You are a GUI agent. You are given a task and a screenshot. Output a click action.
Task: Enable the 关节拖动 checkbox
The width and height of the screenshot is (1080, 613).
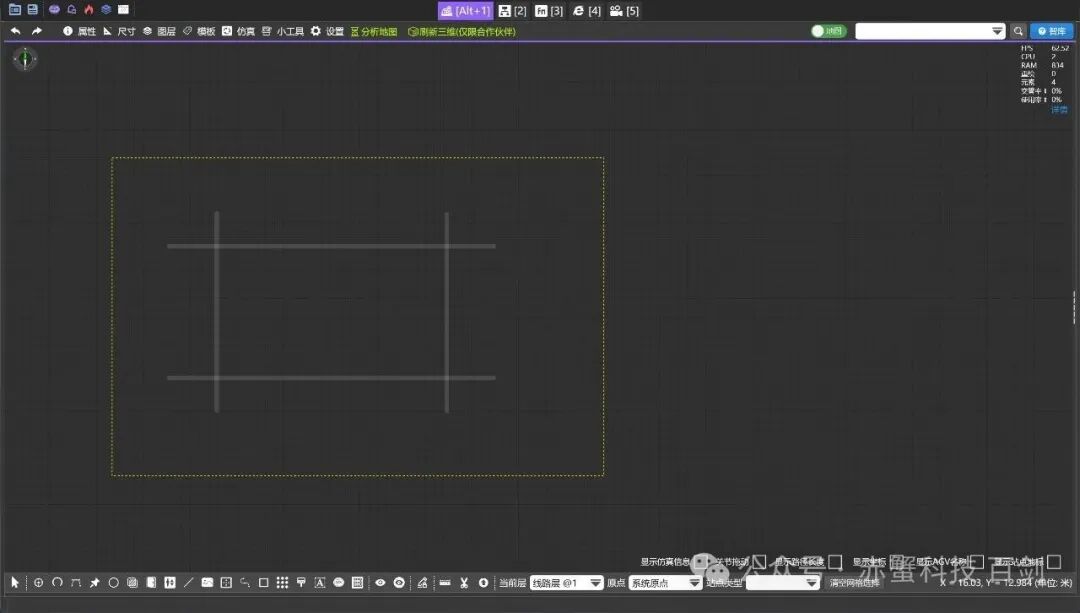click(x=759, y=562)
